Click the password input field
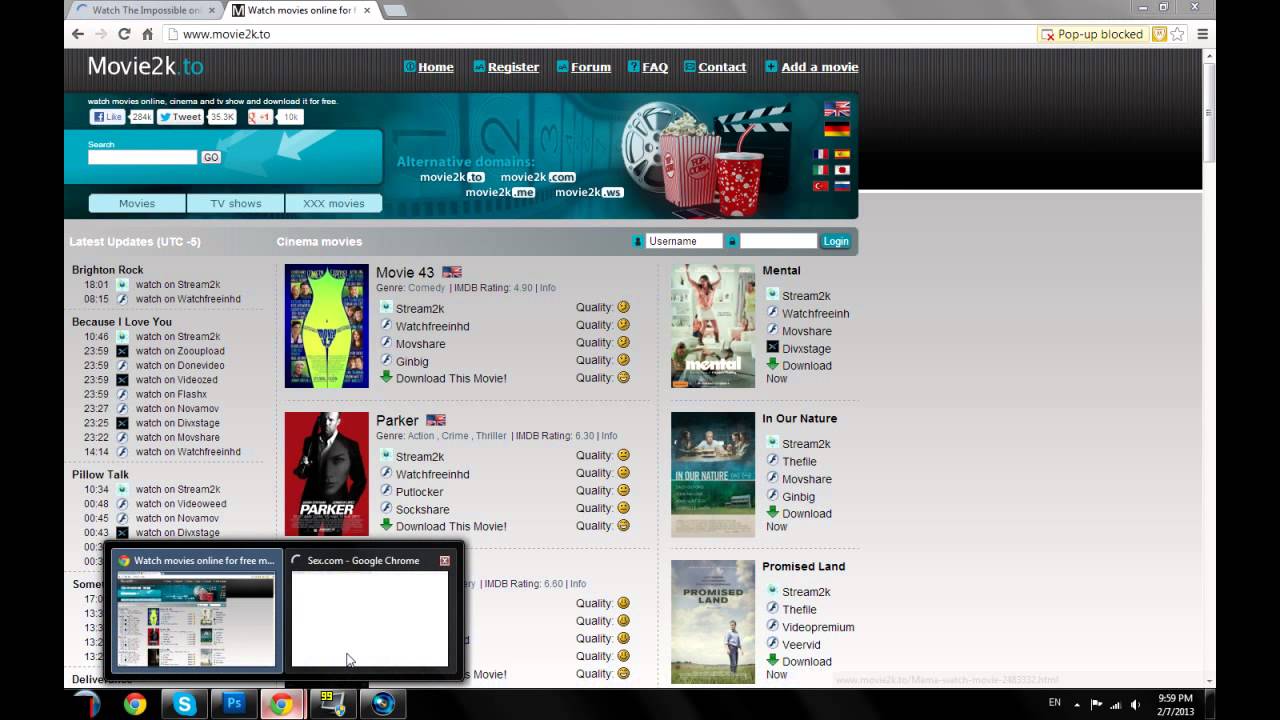1280x720 pixels. [778, 241]
